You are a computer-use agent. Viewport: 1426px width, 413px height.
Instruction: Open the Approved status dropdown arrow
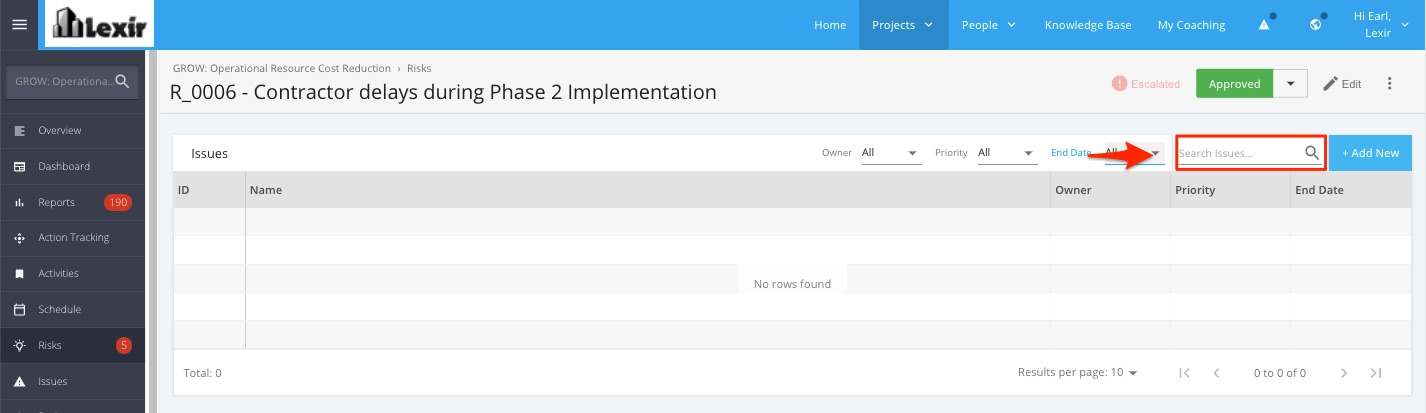(1290, 84)
